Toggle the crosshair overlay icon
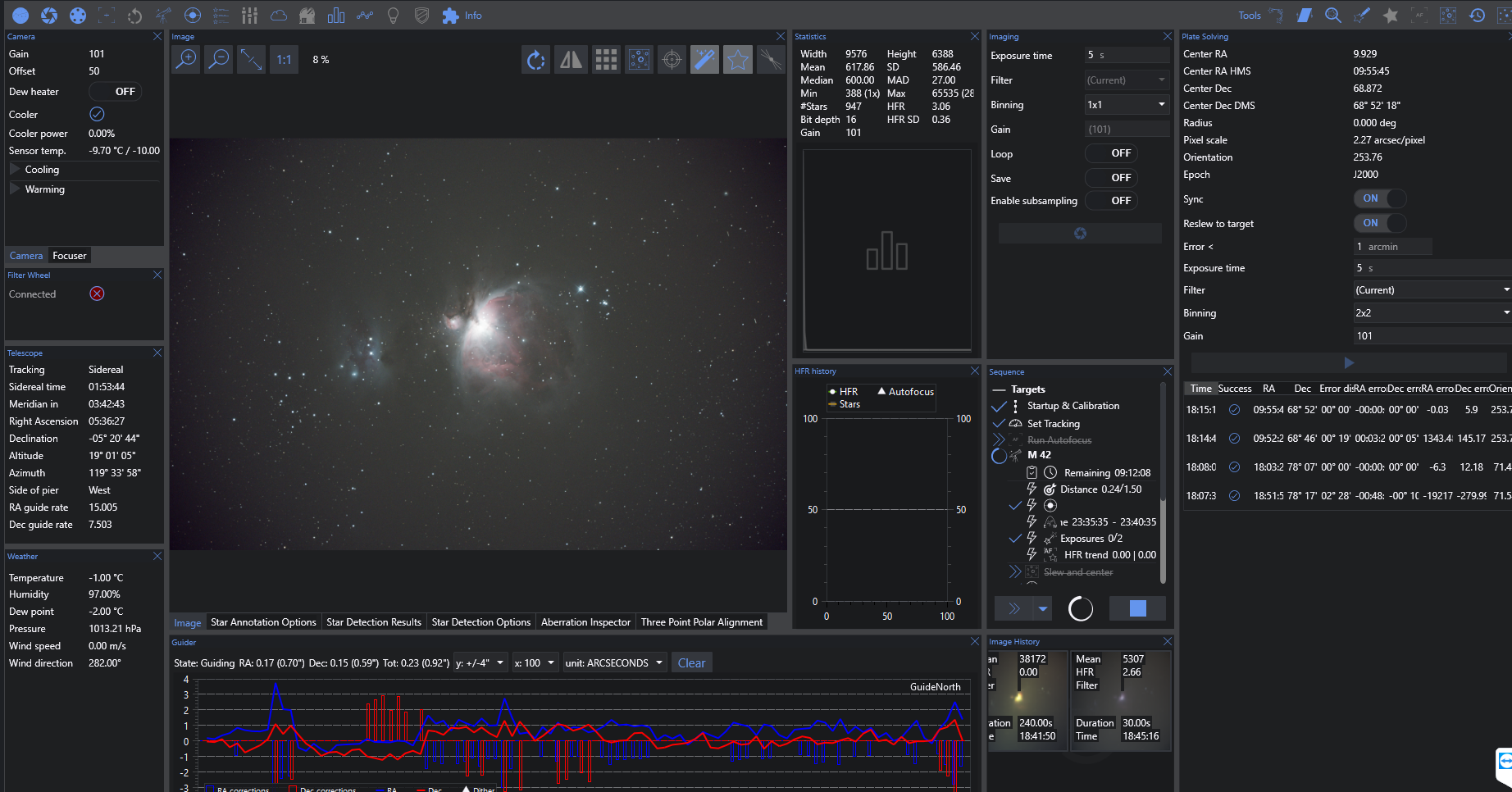The image size is (1512, 792). [x=672, y=60]
